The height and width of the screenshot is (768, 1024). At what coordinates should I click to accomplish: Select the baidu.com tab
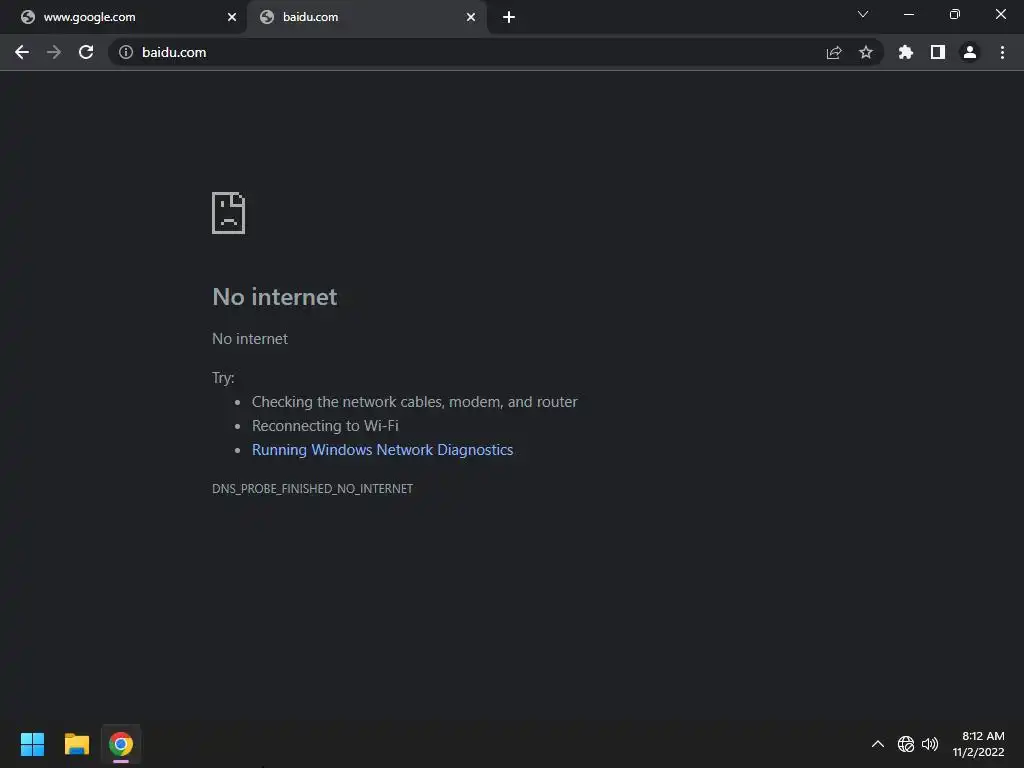tap(367, 17)
